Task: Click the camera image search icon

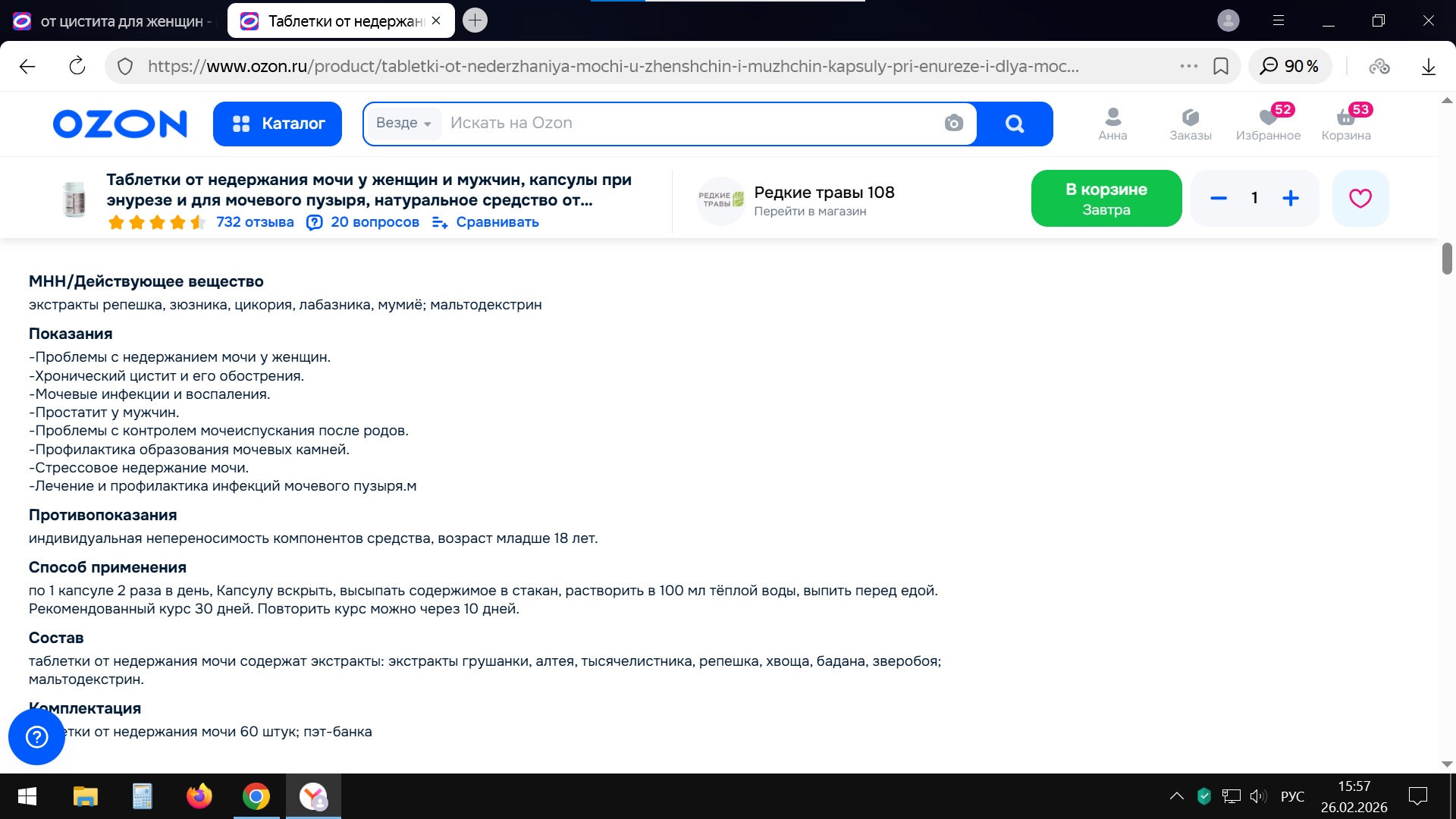Action: tap(953, 123)
